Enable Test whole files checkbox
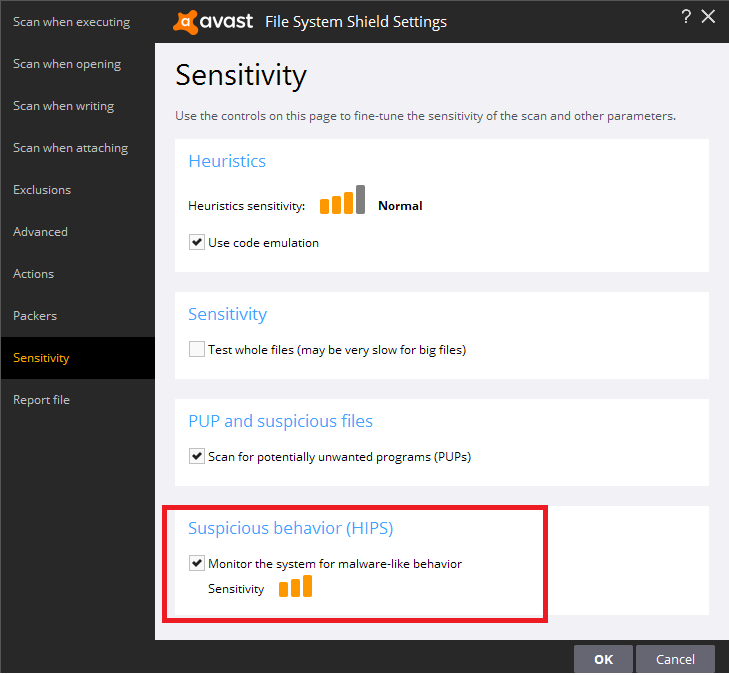729x675 pixels. click(x=197, y=350)
